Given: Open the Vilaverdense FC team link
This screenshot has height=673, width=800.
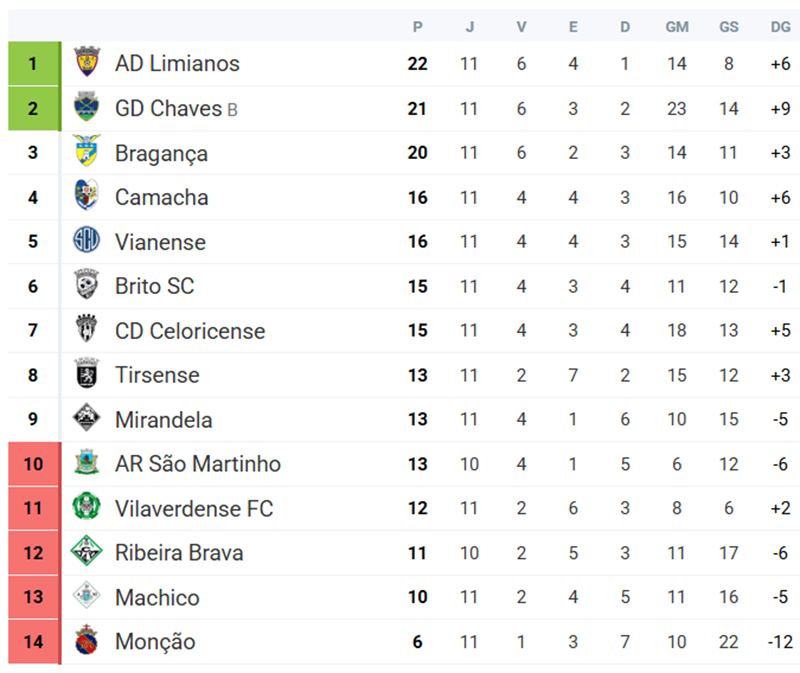Looking at the screenshot, I should (194, 508).
